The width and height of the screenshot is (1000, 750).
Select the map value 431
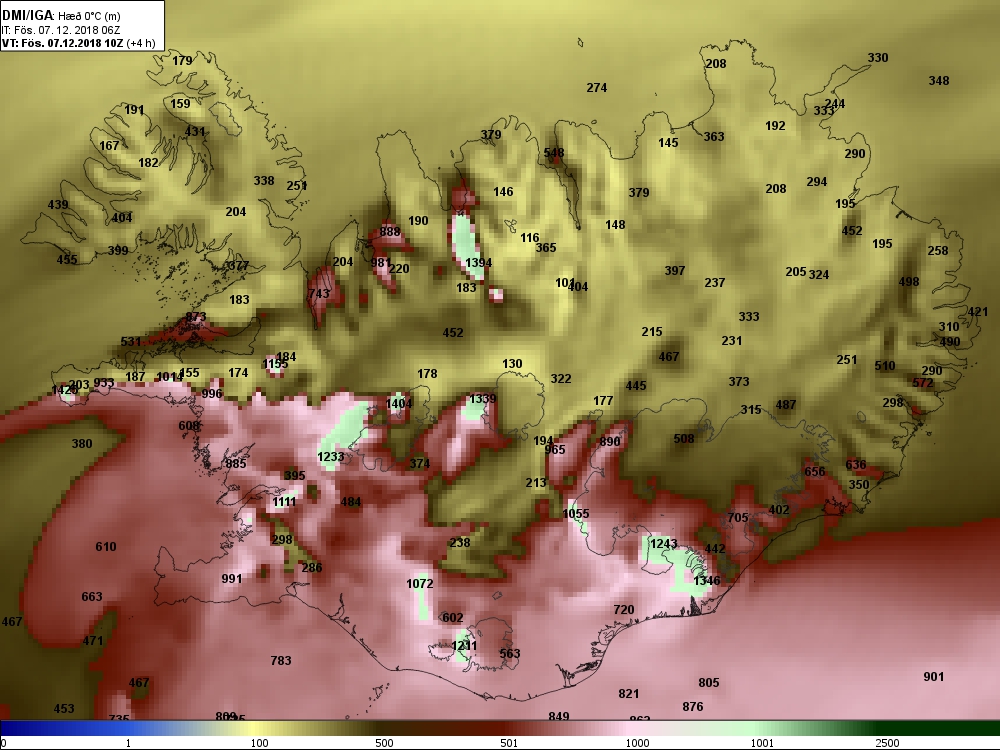[195, 131]
